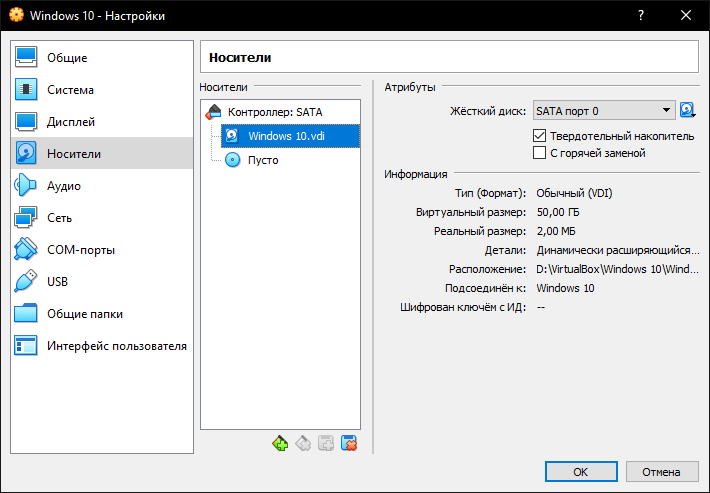This screenshot has width=710, height=493.
Task: Click the OK button
Action: [581, 472]
